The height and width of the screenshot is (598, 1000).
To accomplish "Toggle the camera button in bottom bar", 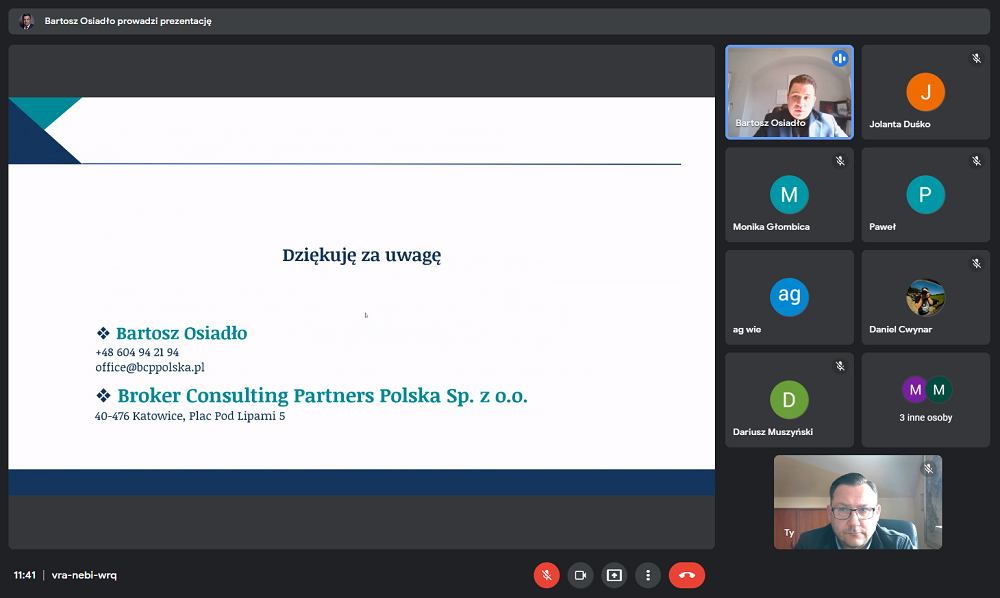I will coord(580,575).
